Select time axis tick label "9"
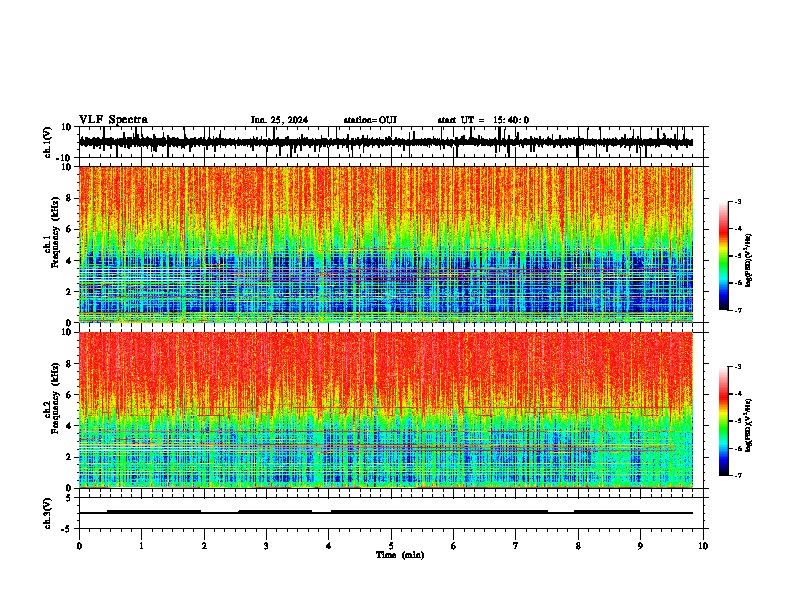This screenshot has height=612, width=792. (x=640, y=546)
